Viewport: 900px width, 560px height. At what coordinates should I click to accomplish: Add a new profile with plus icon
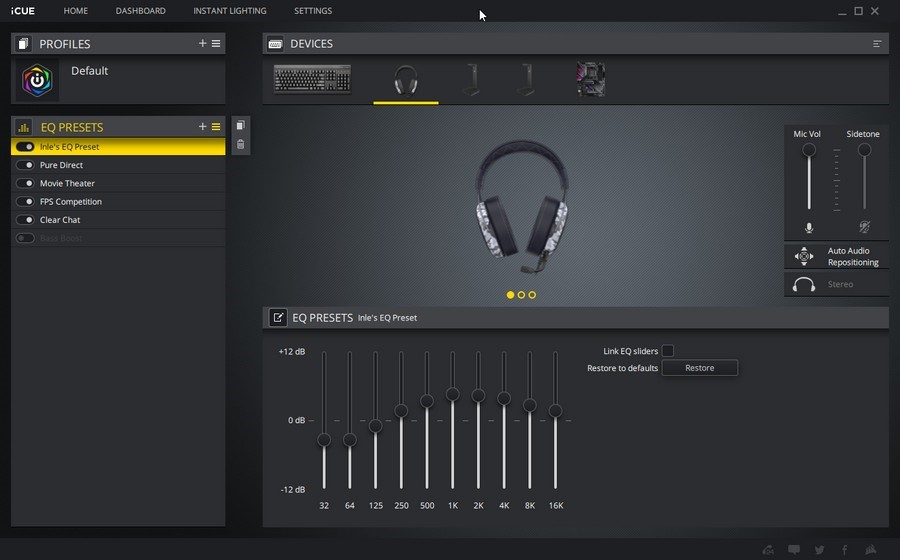pos(202,43)
